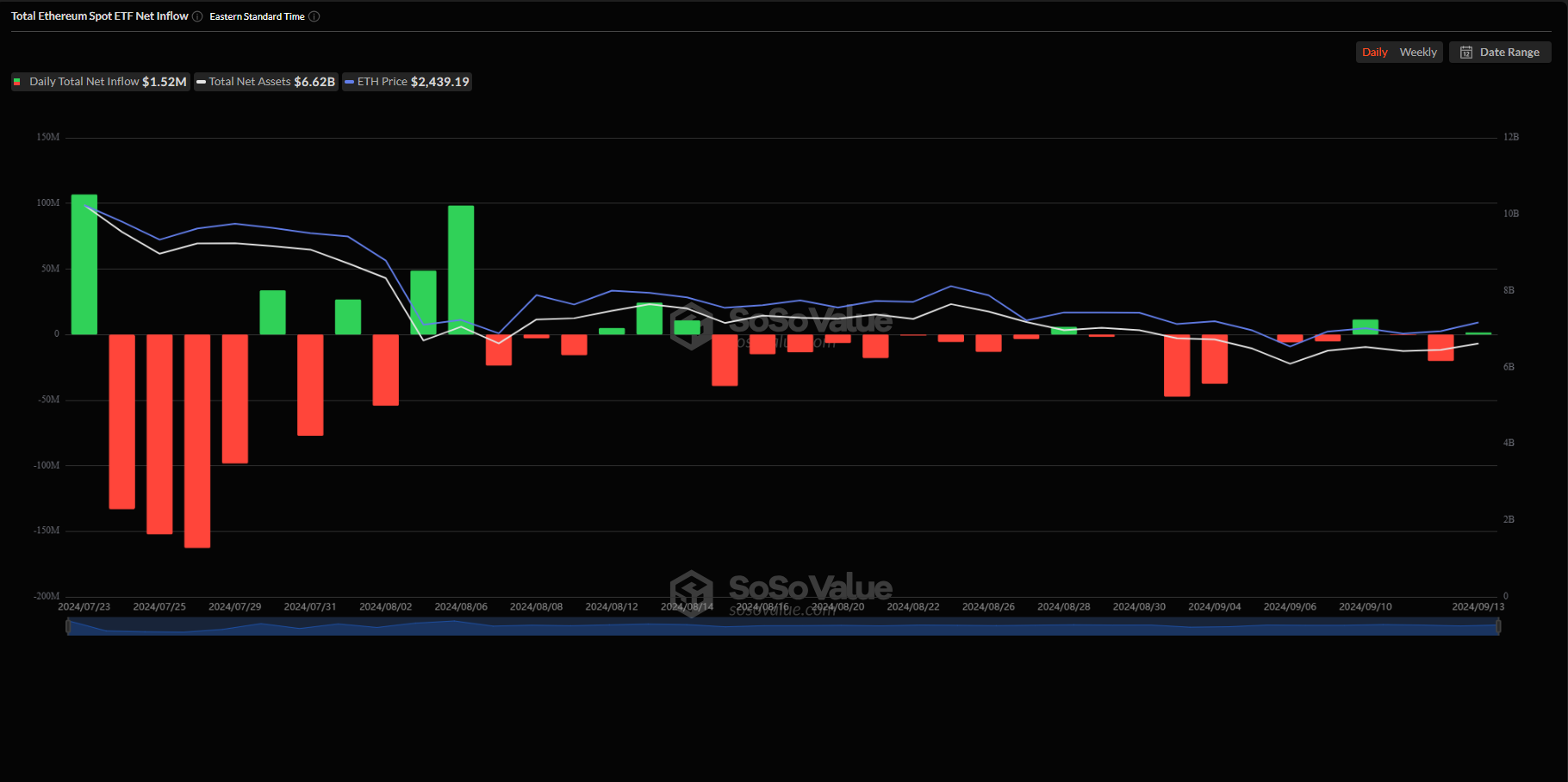Click calendar icon in Date Range button
Screen dimensions: 1568x782
1465,53
